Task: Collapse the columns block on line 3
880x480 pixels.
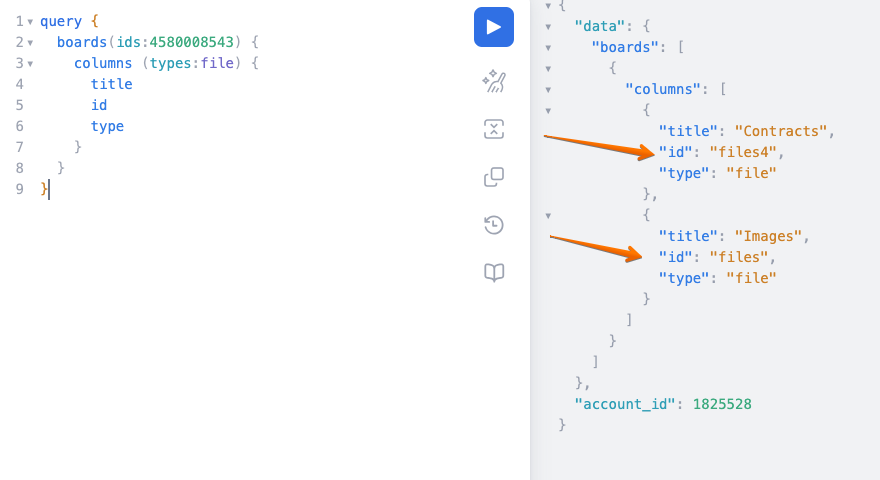Action: [x=30, y=64]
